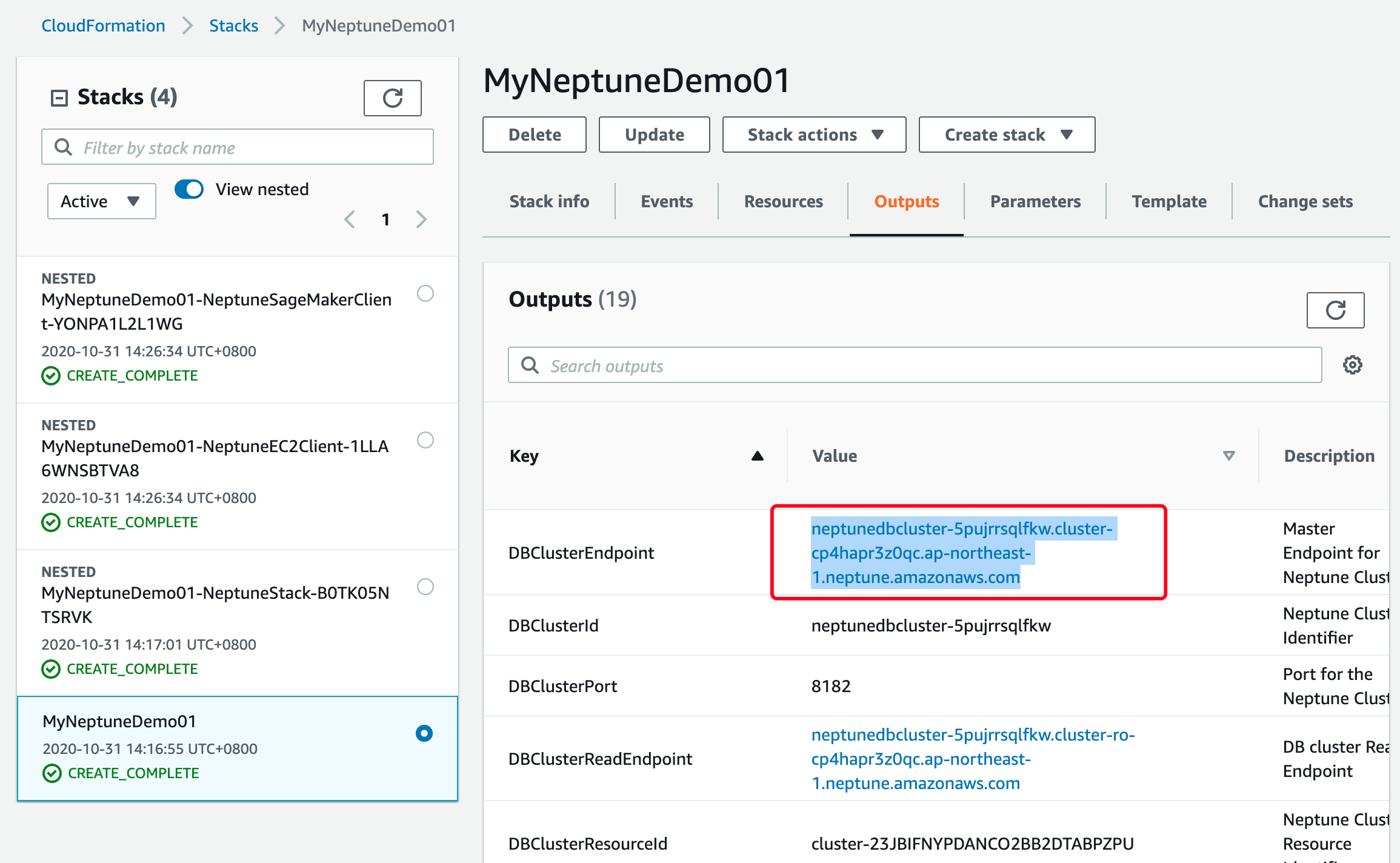Open the Active status filter dropdown
1400x863 pixels.
(101, 201)
